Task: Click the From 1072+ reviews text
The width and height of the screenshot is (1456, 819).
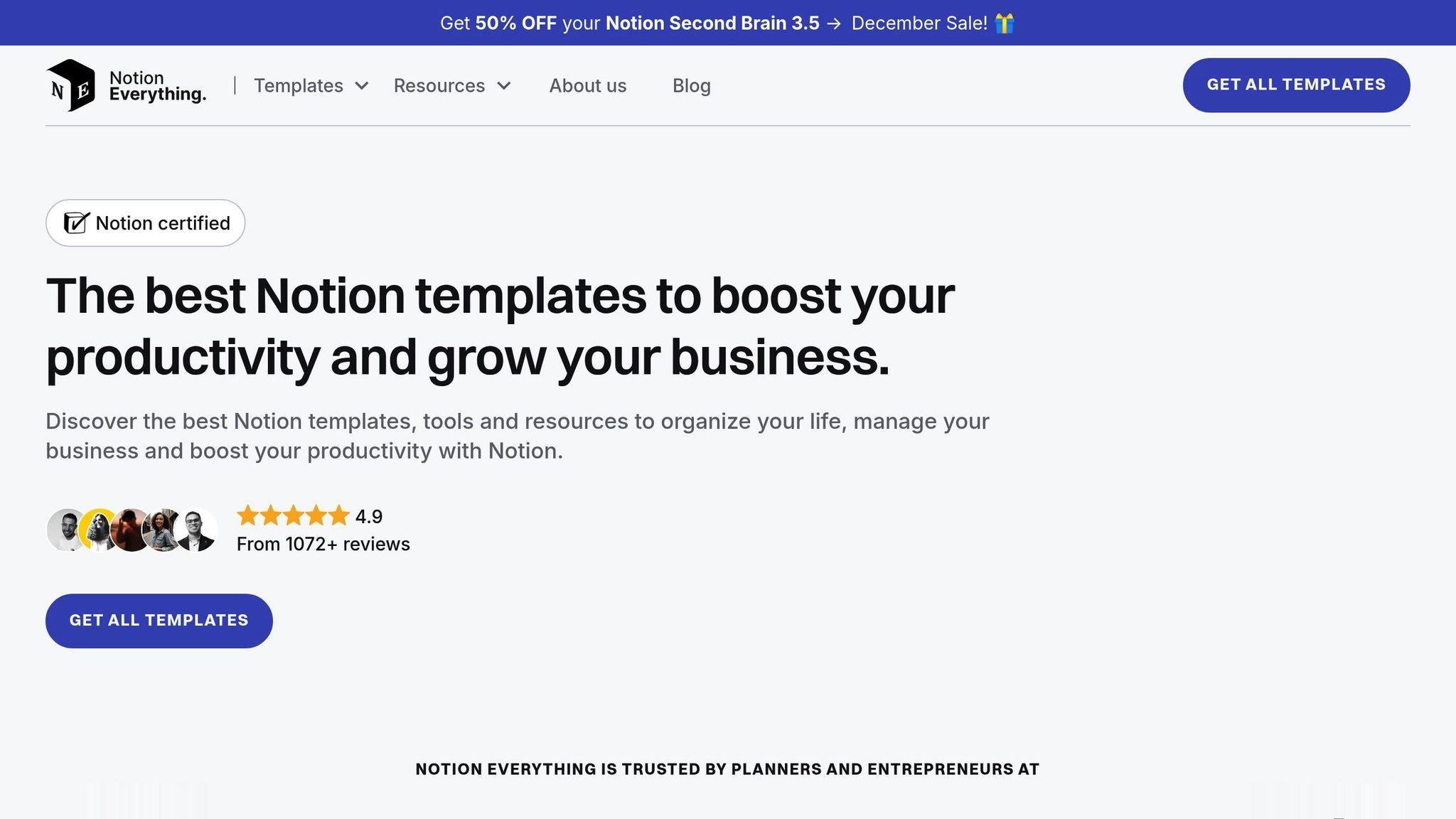Action: click(323, 544)
